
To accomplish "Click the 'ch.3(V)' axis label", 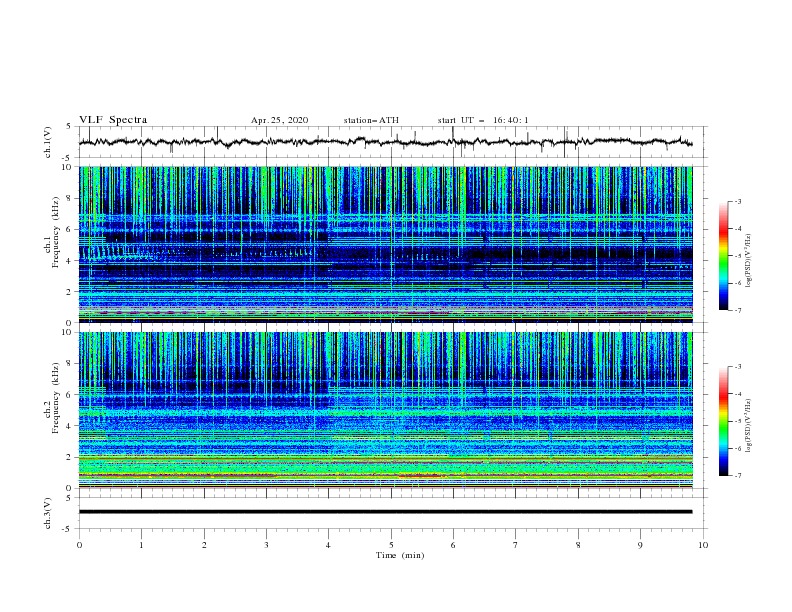I will (48, 513).
